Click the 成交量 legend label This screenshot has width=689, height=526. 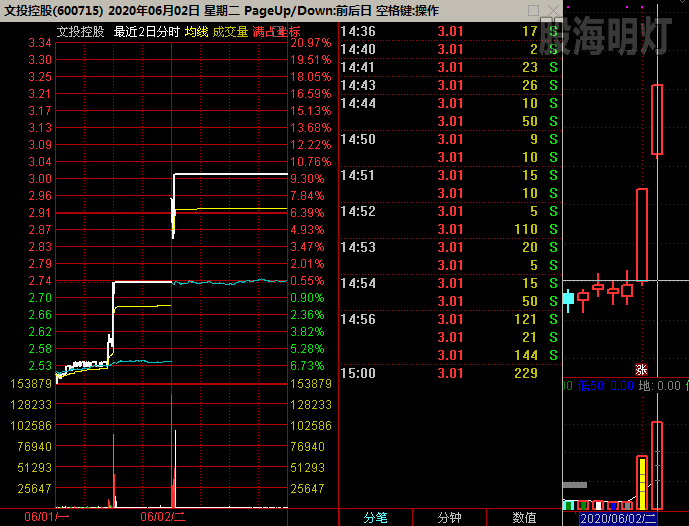pos(230,32)
